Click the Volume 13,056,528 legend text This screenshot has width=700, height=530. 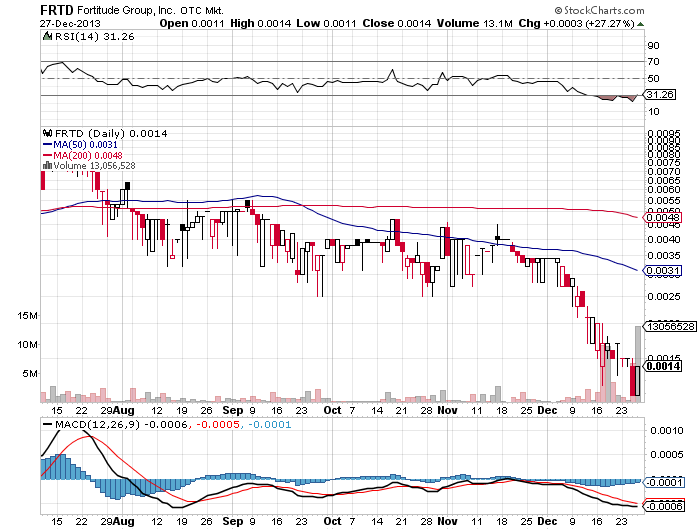coord(94,166)
